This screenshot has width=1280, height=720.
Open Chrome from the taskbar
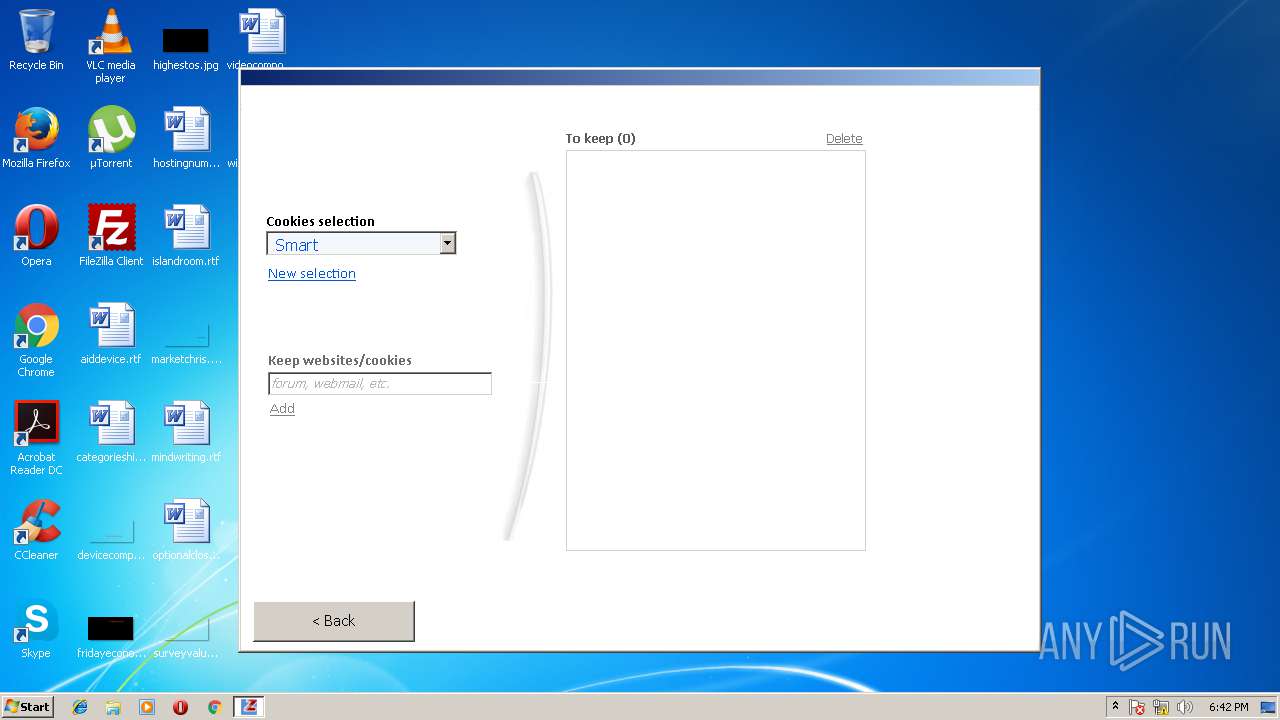(214, 707)
